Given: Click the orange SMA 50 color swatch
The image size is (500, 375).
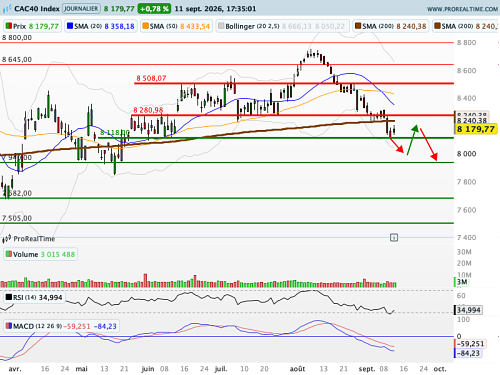Looking at the screenshot, I should click(145, 26).
